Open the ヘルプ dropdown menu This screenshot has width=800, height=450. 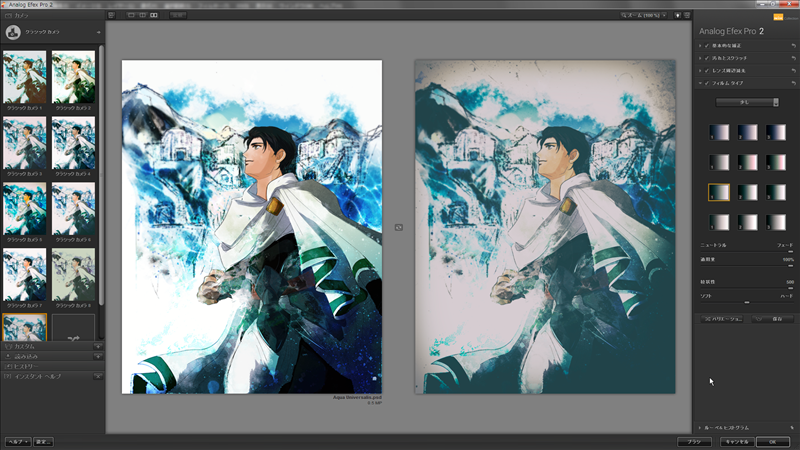(x=18, y=442)
